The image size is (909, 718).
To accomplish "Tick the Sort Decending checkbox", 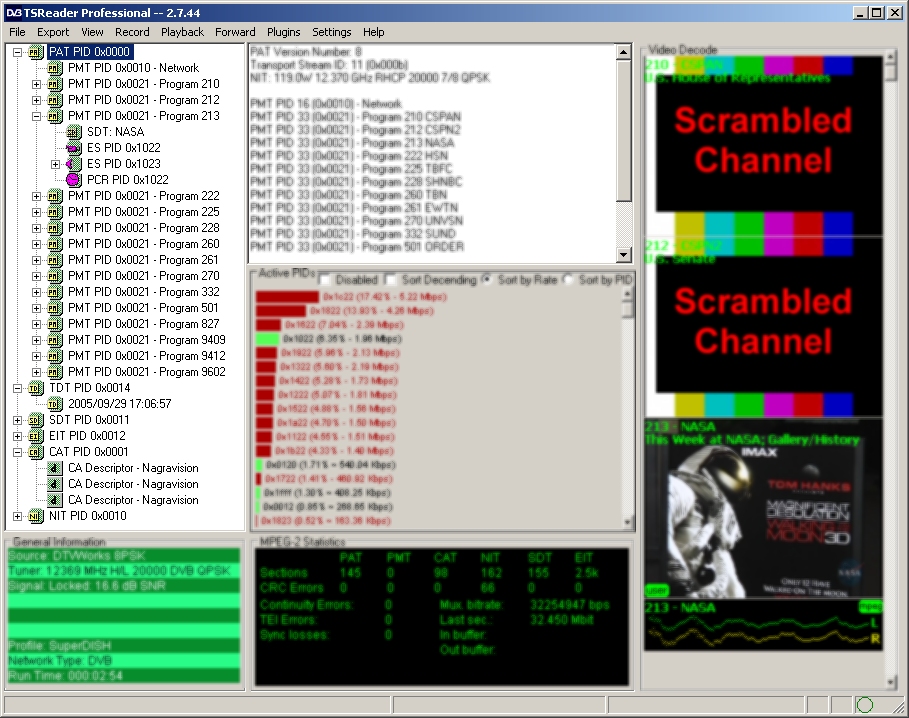I will point(392,280).
